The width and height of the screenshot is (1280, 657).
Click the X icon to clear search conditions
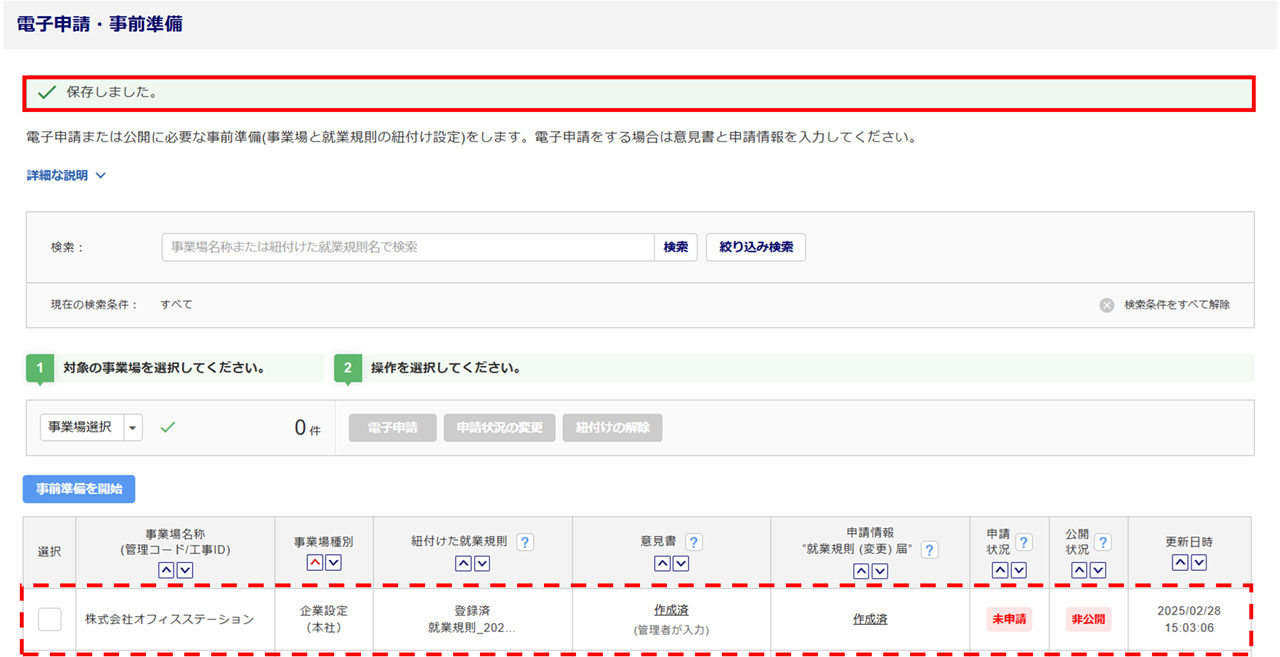(x=1107, y=305)
